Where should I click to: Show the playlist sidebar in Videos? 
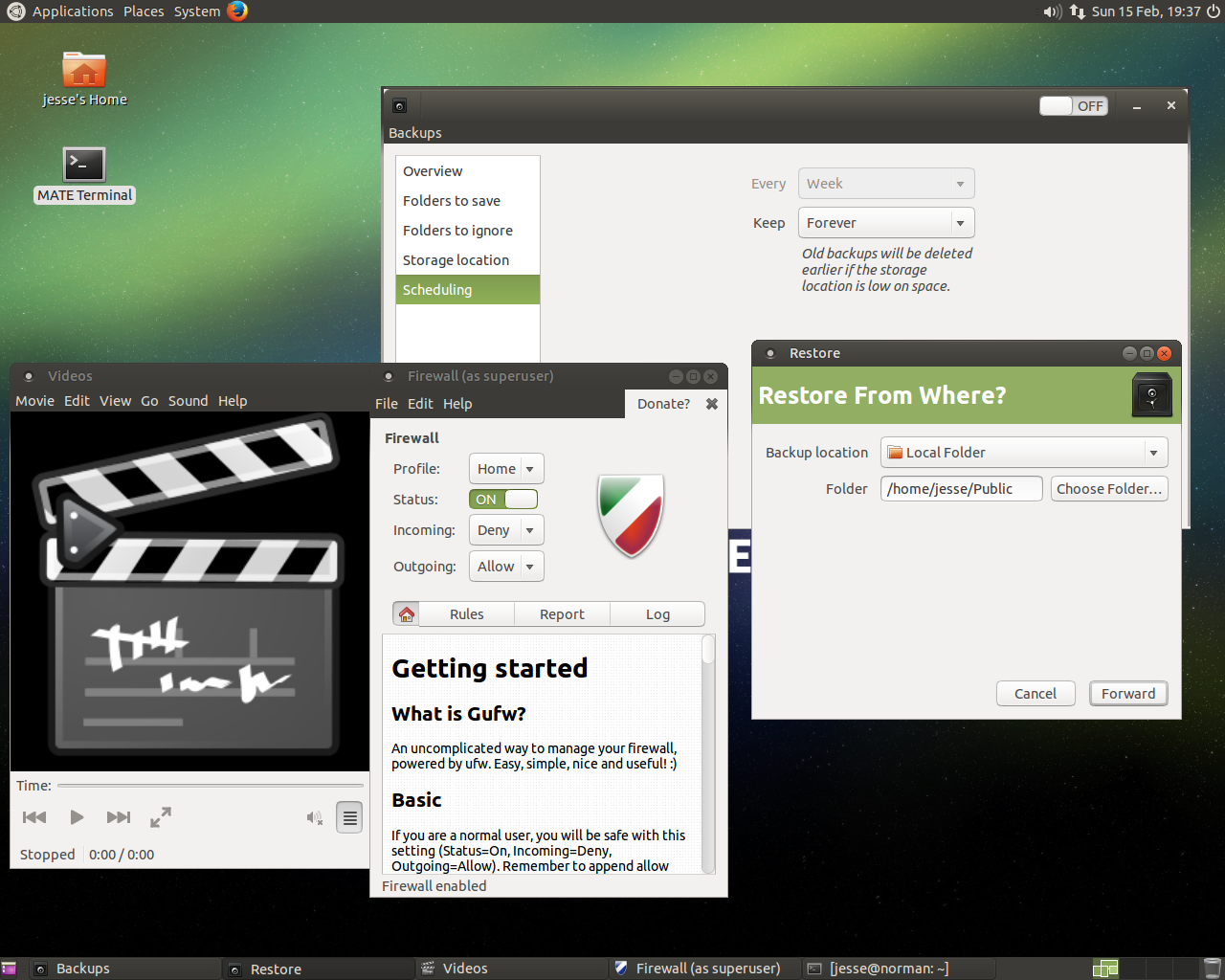(x=350, y=817)
